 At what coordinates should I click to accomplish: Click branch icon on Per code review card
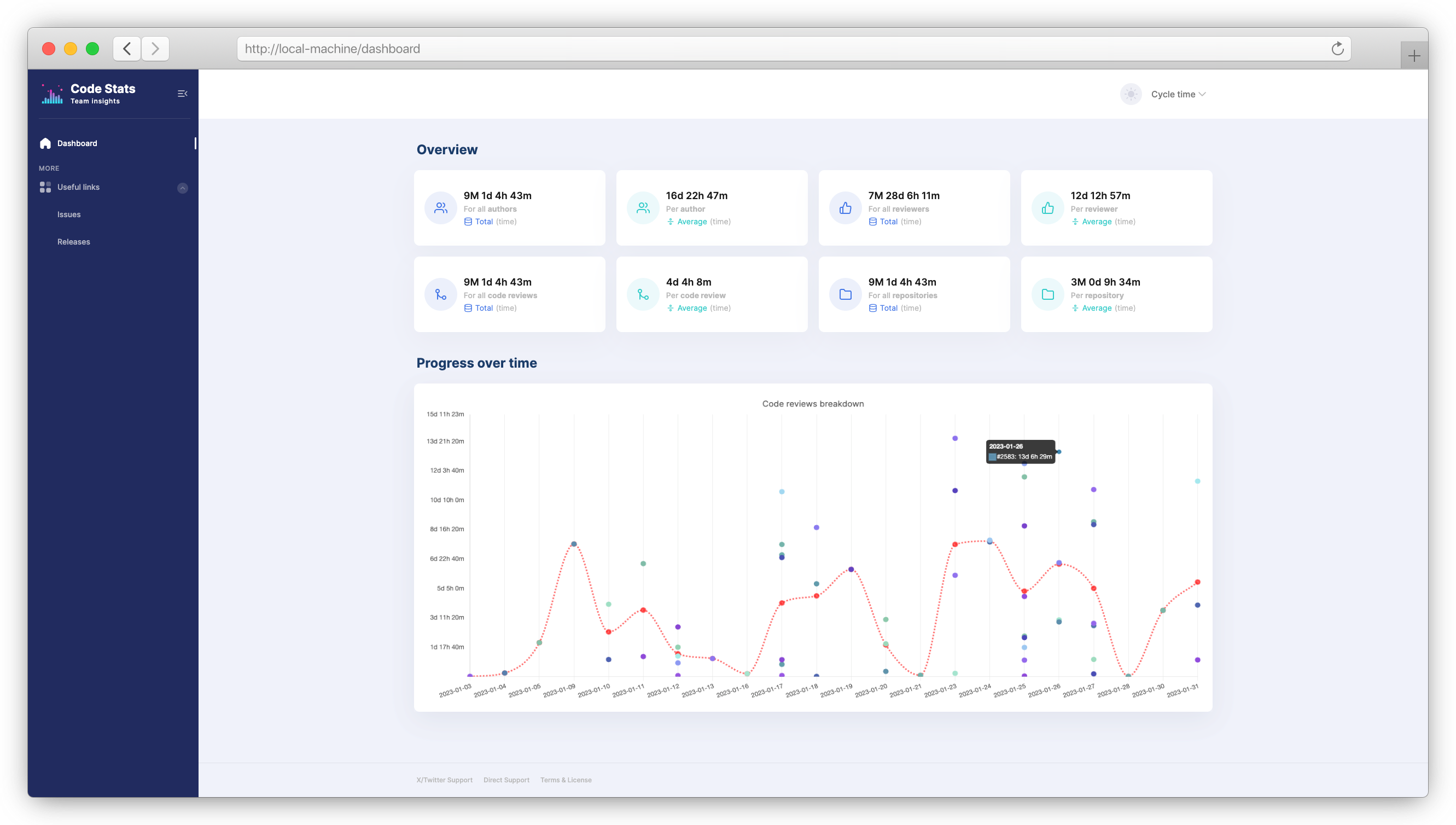click(x=643, y=295)
